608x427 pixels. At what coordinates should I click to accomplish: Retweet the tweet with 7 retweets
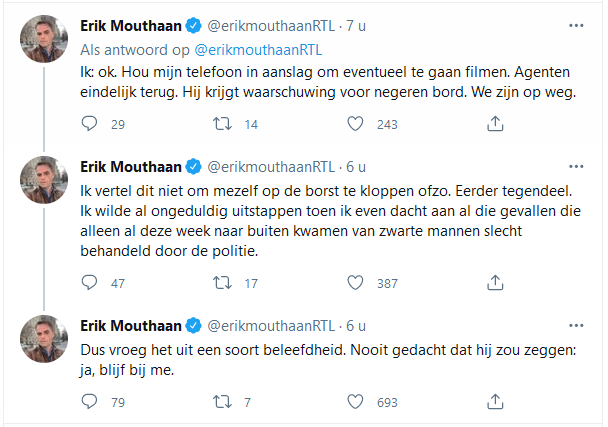click(x=223, y=402)
